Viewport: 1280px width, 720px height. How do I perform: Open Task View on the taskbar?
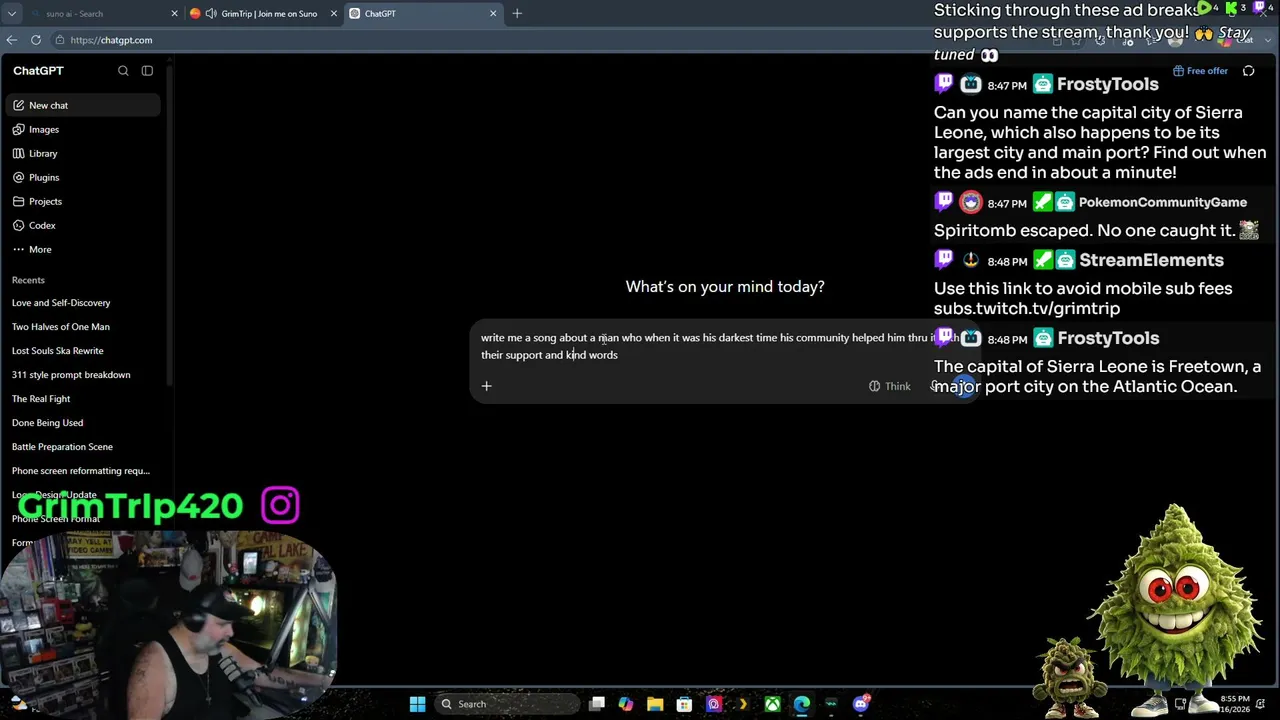click(597, 704)
